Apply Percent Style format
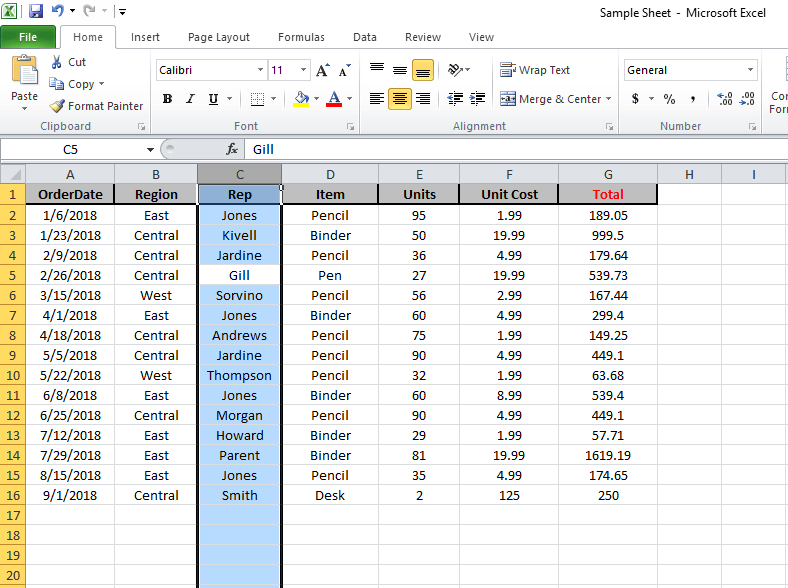Screen dimensions: 788x588 pos(669,99)
